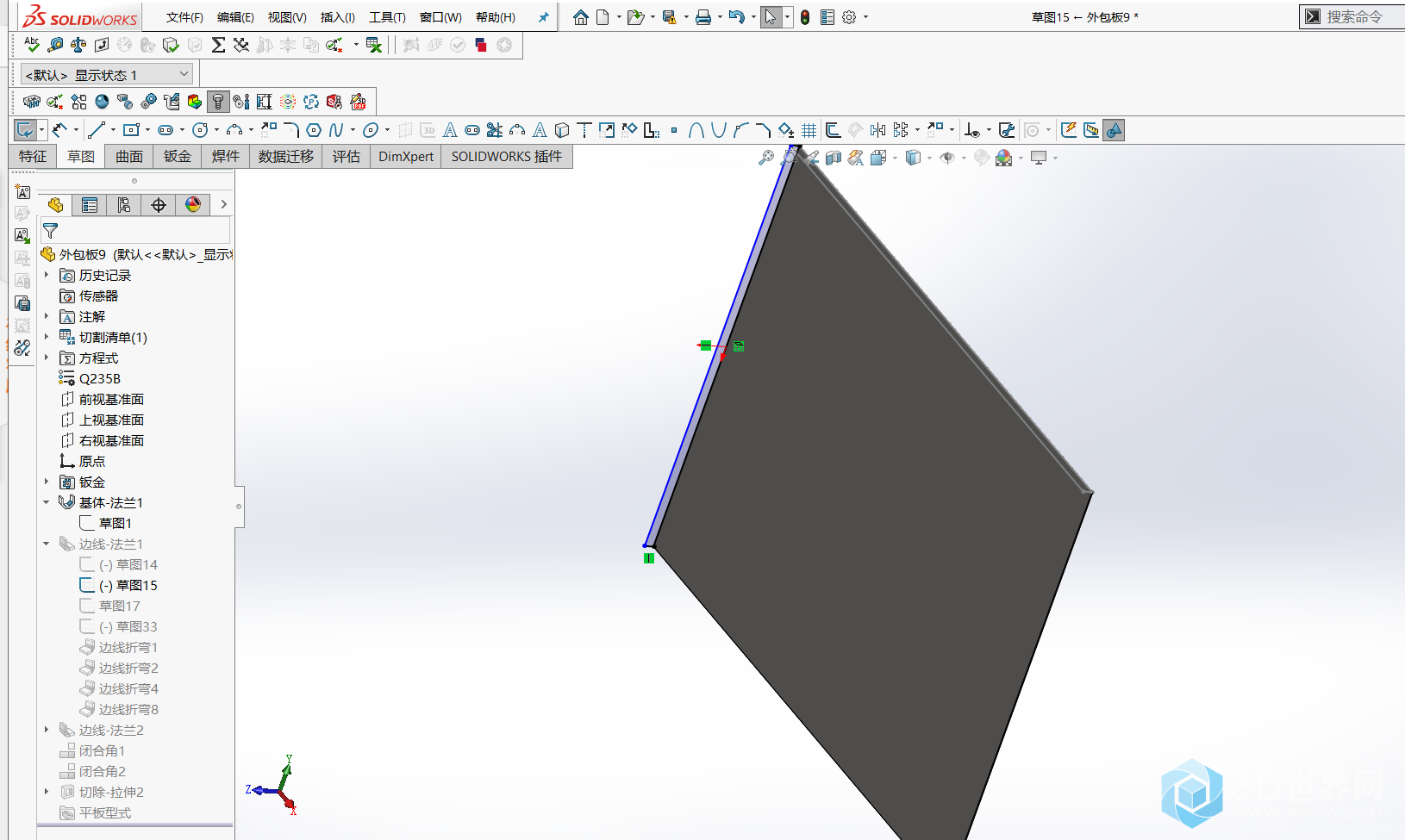Open the display state dropdown <默认> 显示状态 1
The height and width of the screenshot is (840, 1405).
click(107, 75)
